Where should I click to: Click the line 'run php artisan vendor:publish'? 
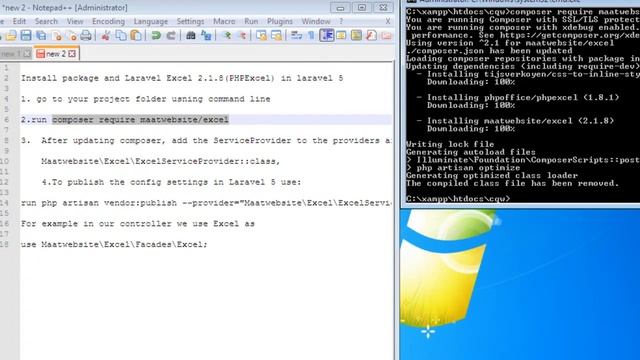206,203
